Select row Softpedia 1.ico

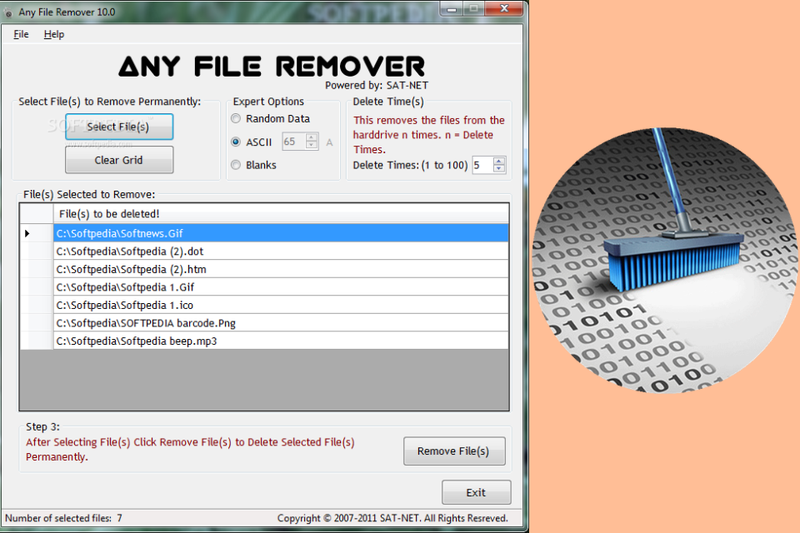tap(281, 304)
